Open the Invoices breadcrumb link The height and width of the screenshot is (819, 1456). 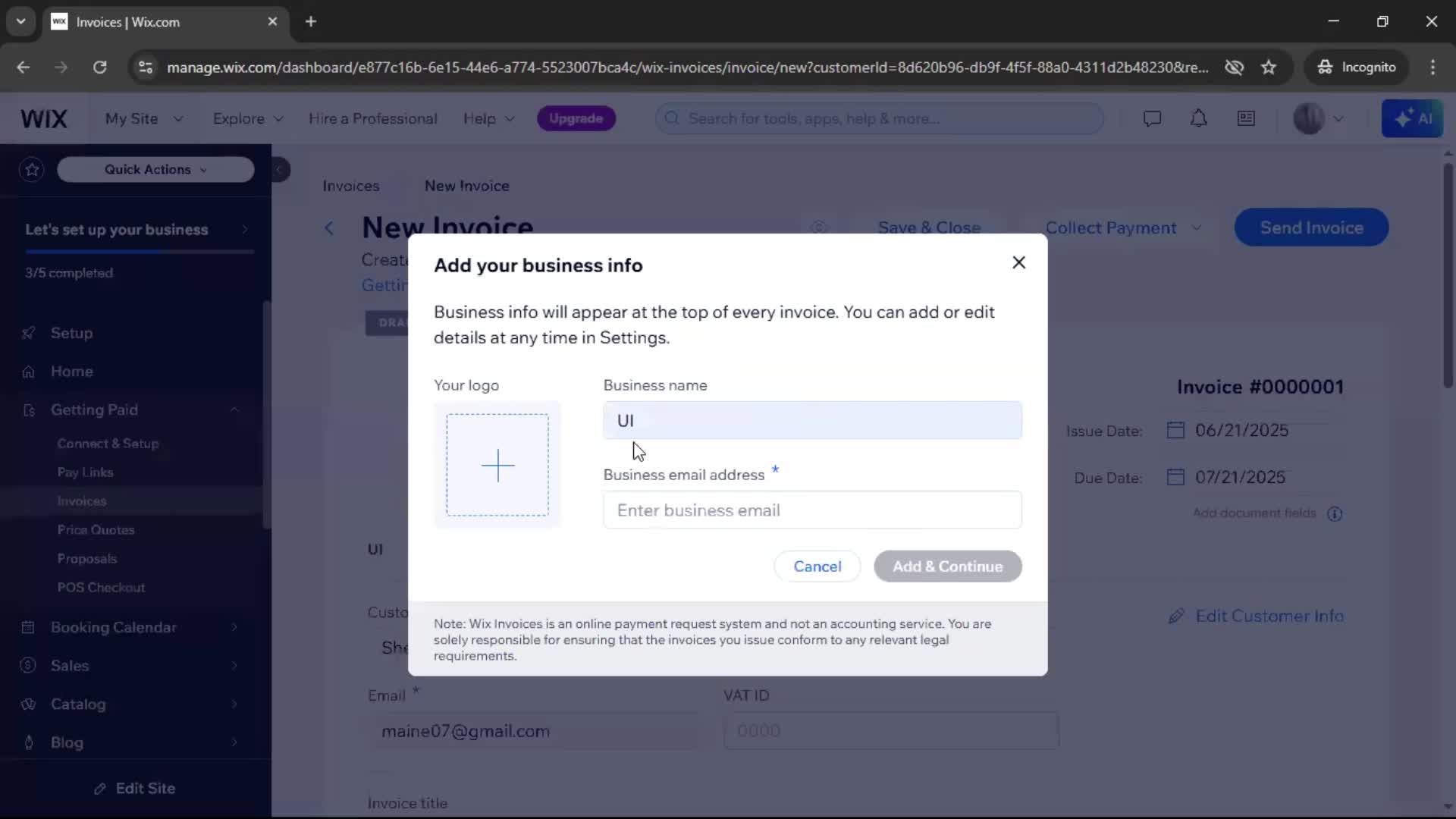click(350, 186)
